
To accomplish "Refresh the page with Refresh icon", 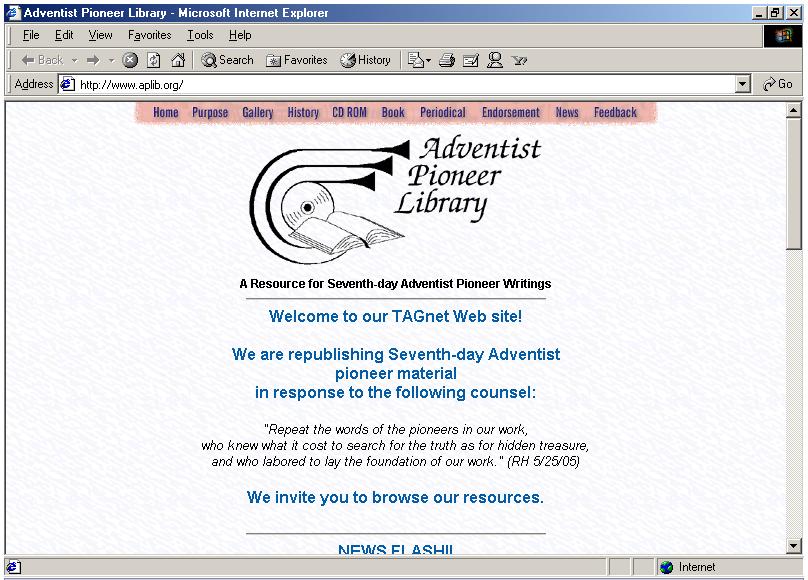I will (154, 60).
